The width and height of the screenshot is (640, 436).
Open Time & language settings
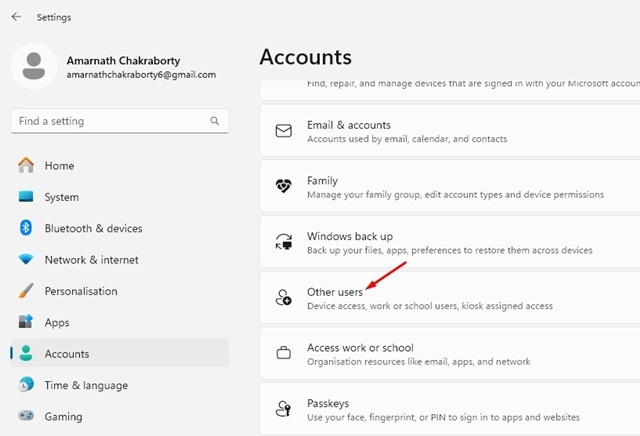[x=120, y=385]
